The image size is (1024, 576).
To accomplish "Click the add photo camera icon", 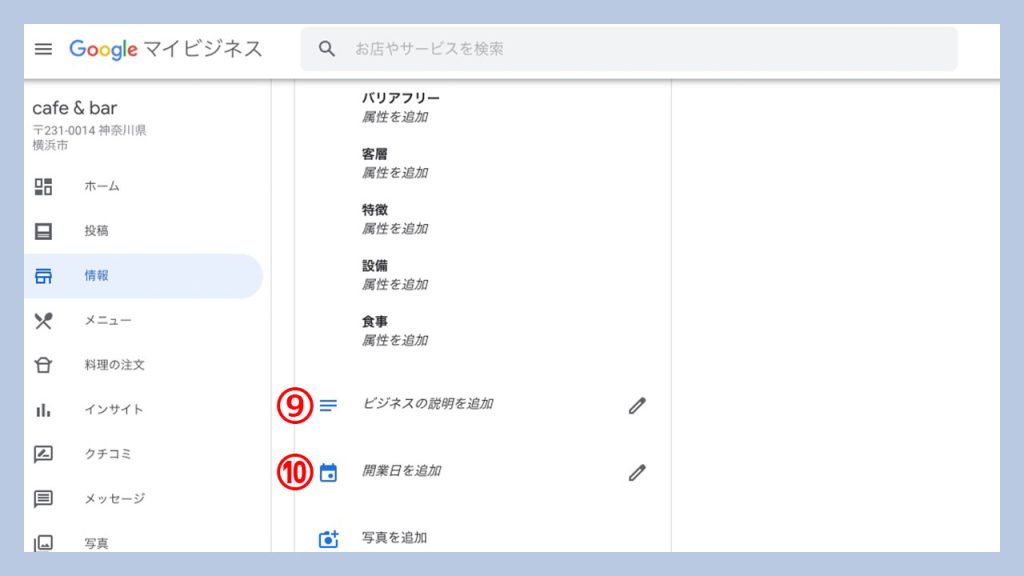I will [x=328, y=539].
